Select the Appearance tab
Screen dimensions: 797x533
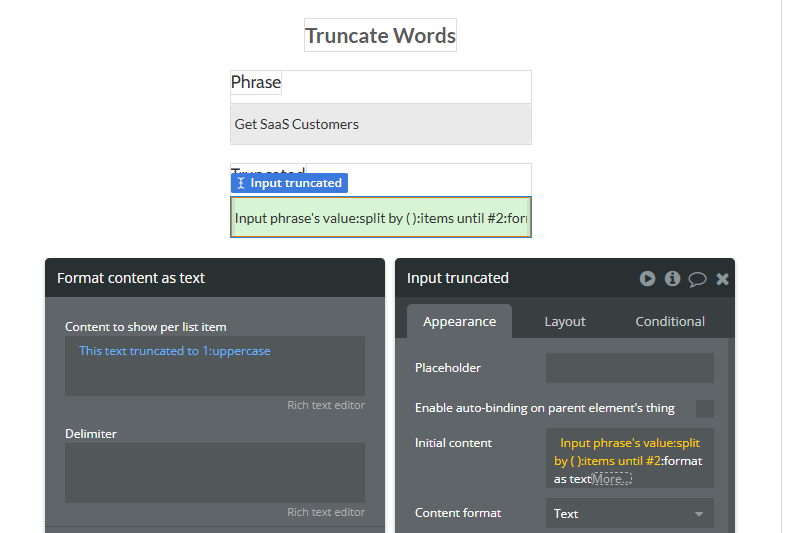(x=459, y=322)
